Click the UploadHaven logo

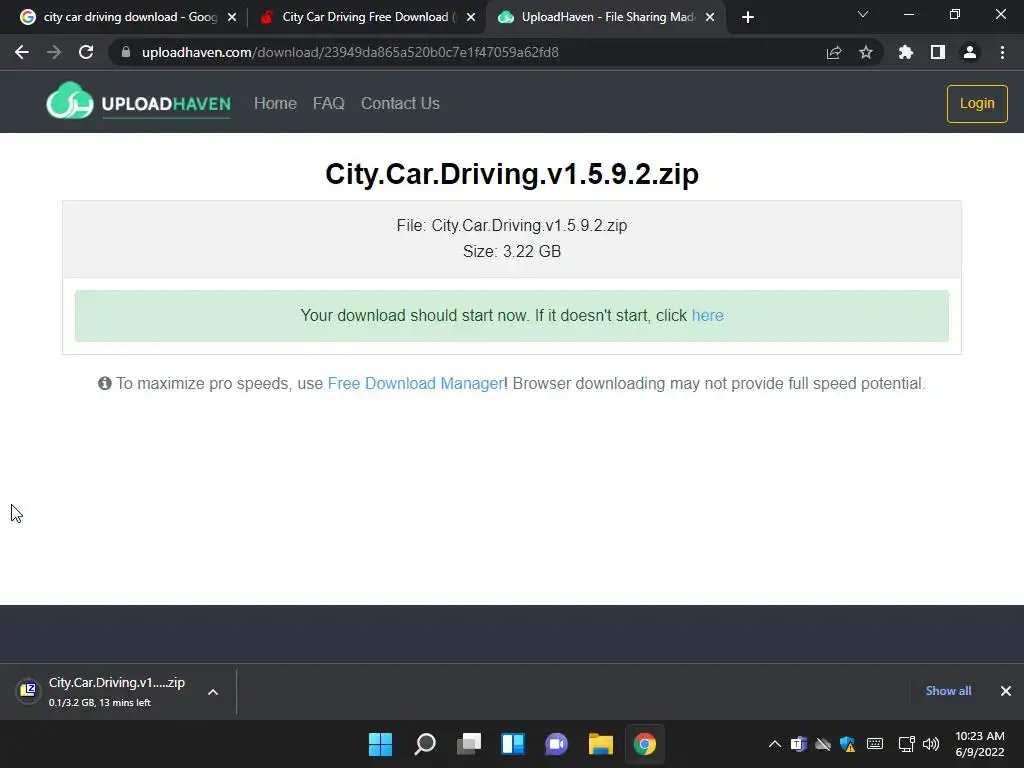point(138,102)
